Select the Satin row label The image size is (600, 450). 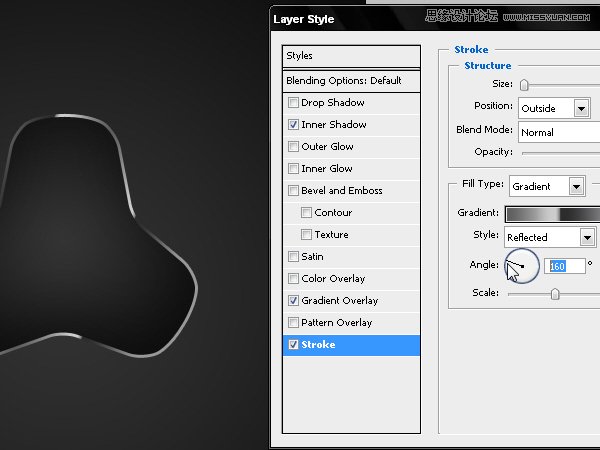(312, 257)
